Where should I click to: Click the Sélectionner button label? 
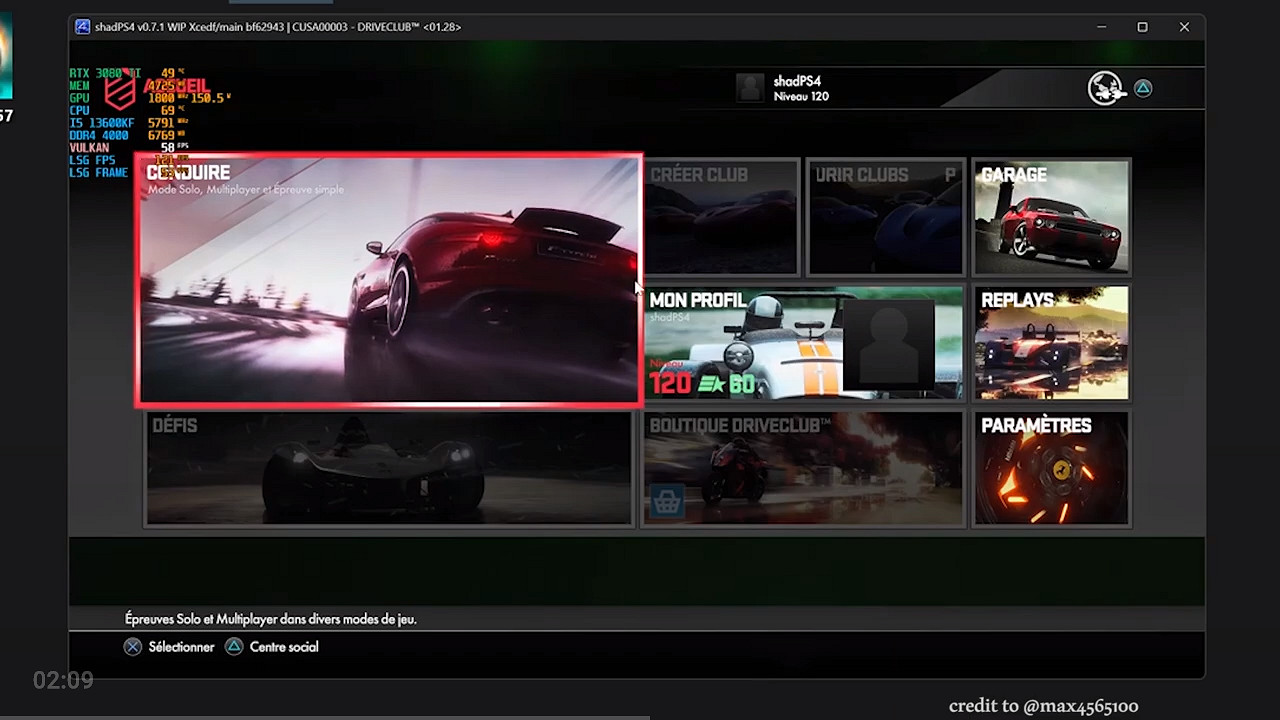181,647
